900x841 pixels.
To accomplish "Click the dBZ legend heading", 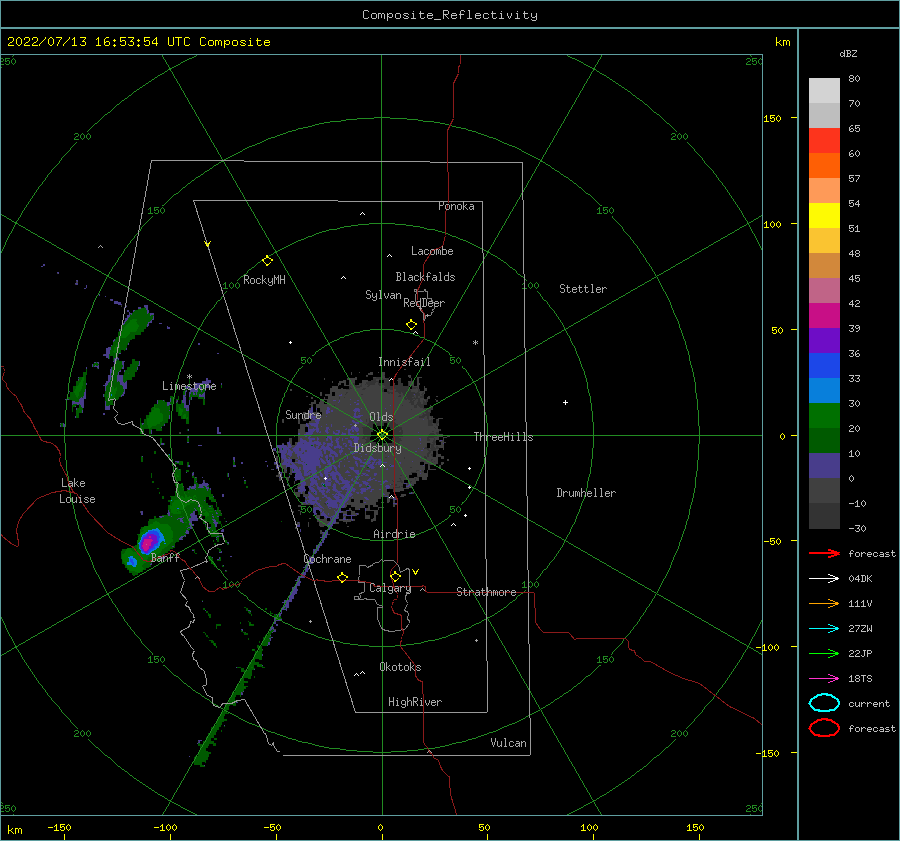I will [848, 53].
